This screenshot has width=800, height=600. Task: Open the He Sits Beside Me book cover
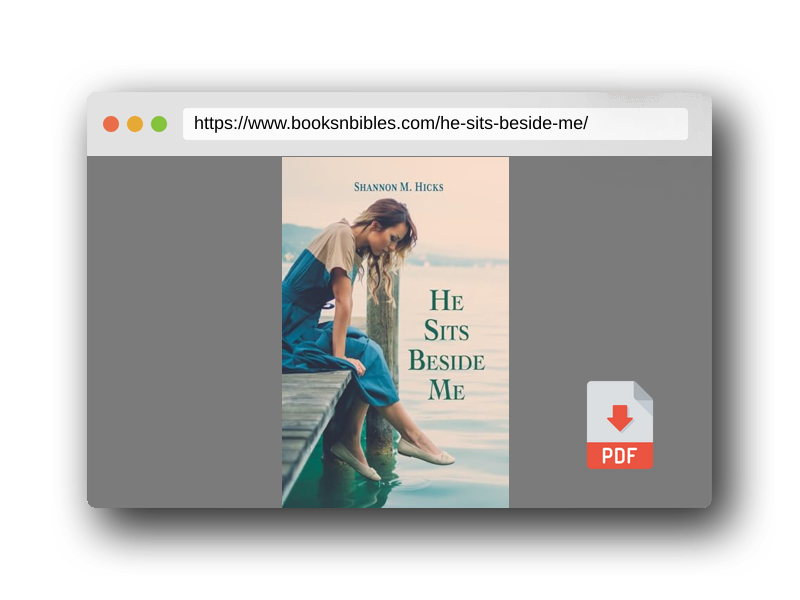395,332
